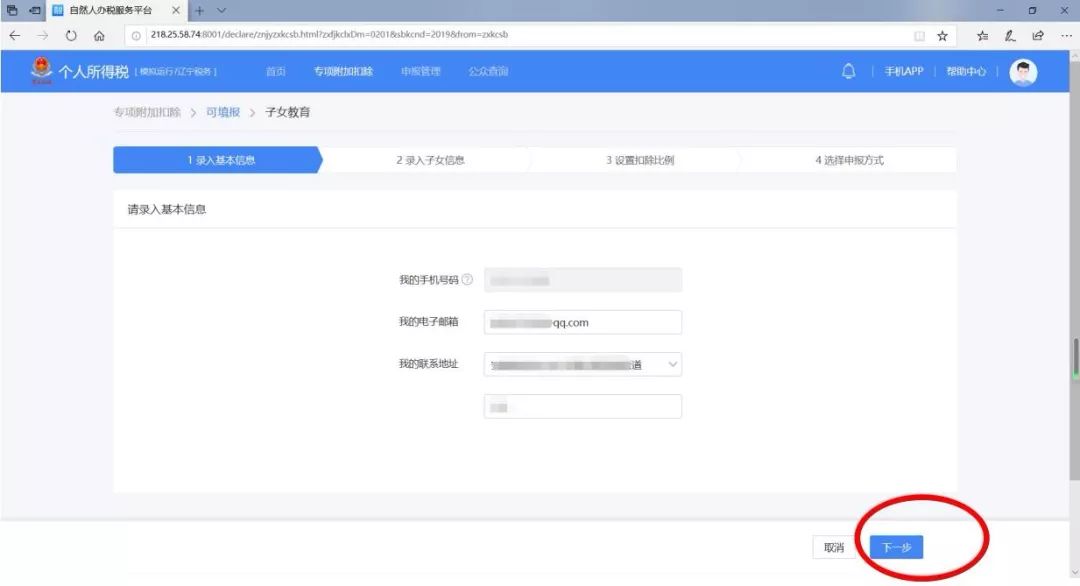Open the tab list chevron next to new tab

(x=221, y=10)
